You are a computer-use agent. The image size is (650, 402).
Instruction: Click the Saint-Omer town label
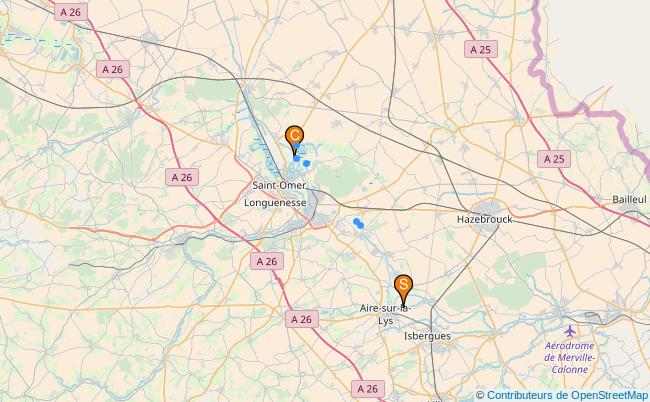tap(279, 185)
